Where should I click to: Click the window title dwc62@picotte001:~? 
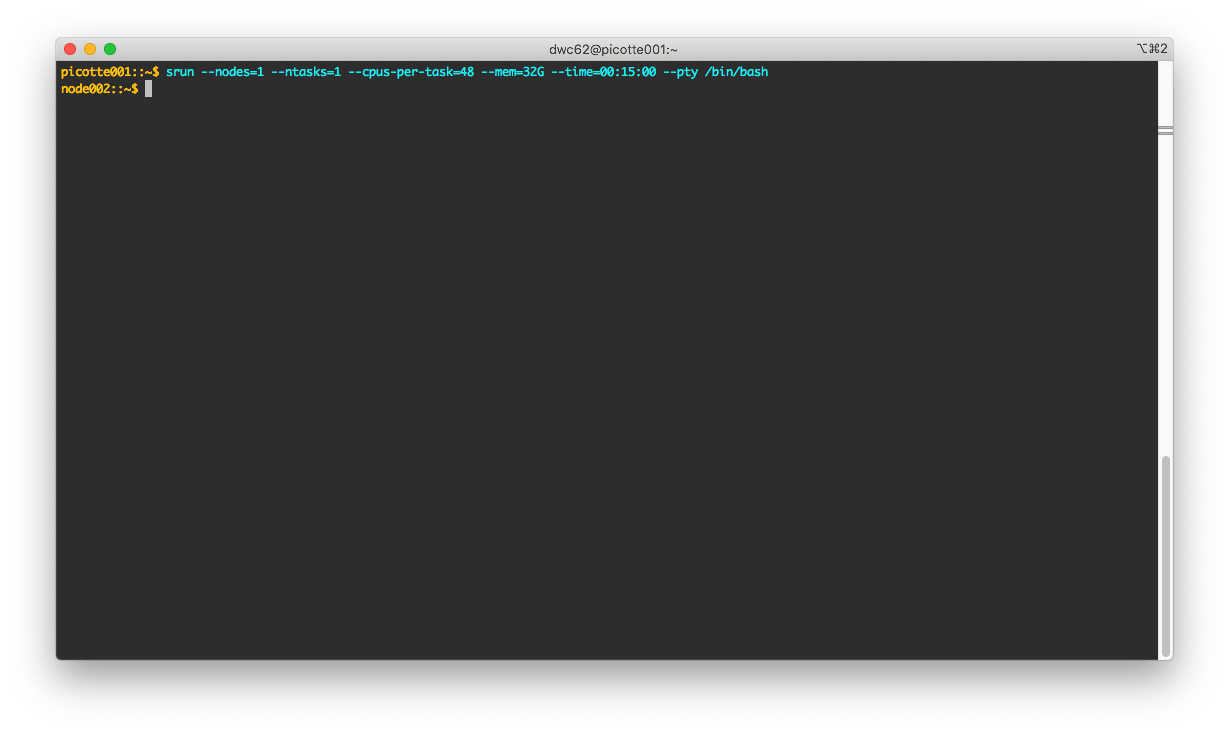(x=614, y=49)
